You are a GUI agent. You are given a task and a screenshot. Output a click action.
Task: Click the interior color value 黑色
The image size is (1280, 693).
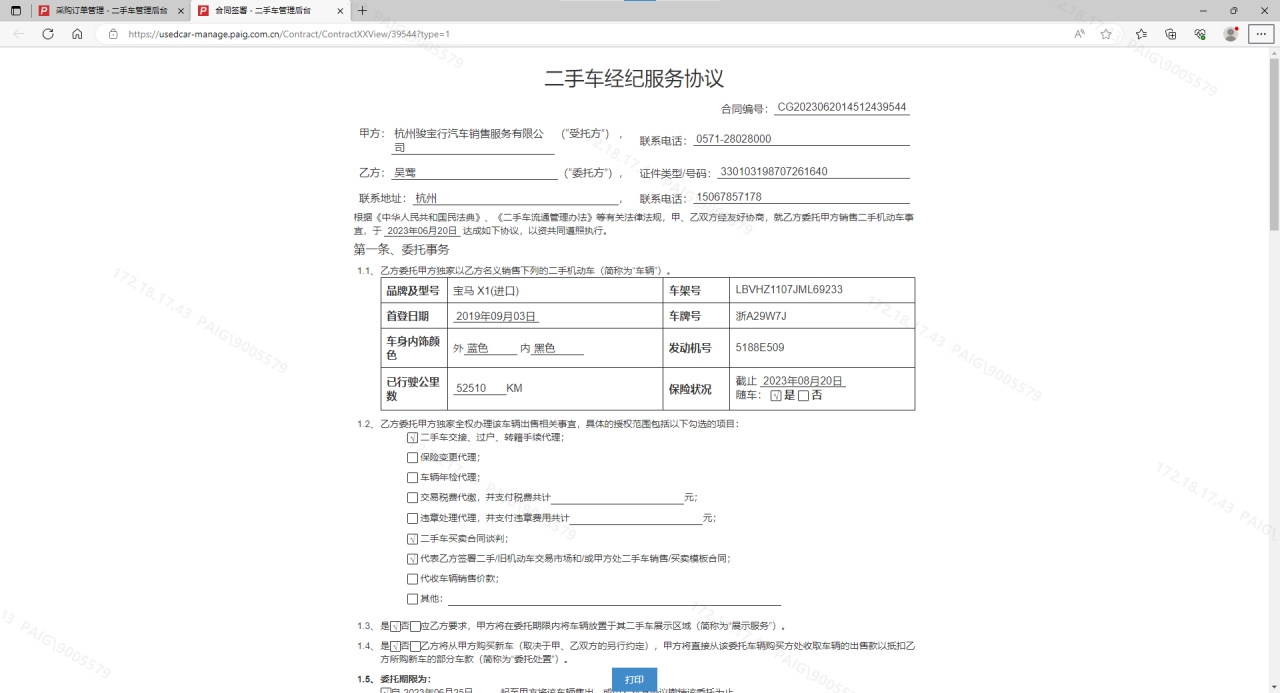[544, 348]
